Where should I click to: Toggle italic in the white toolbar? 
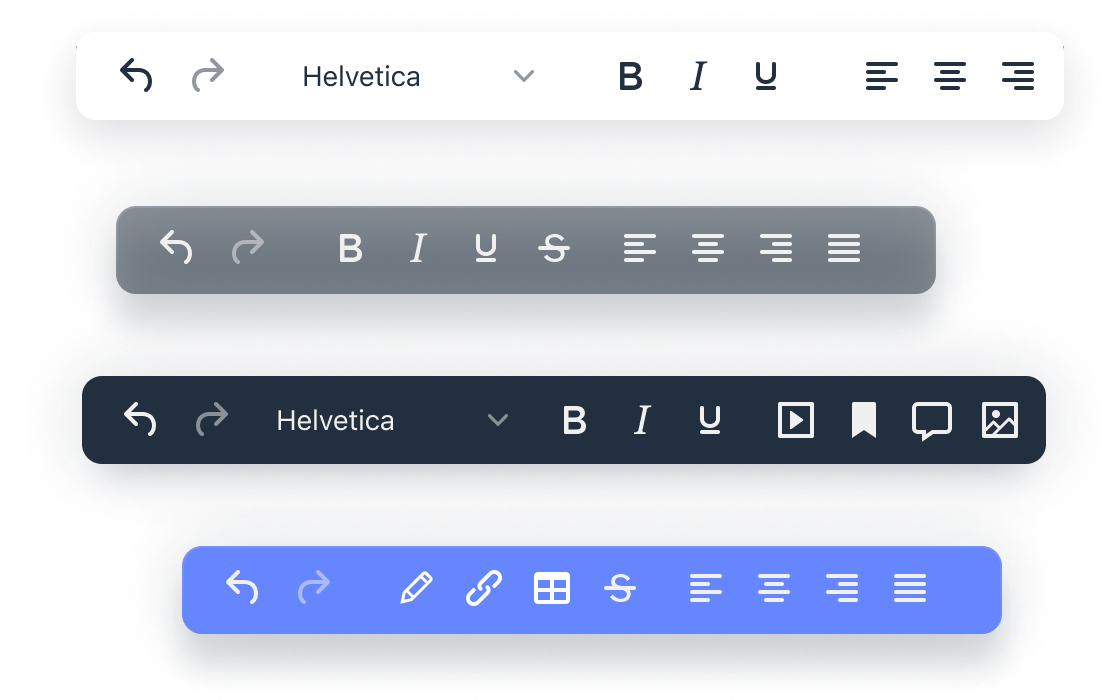pos(698,76)
